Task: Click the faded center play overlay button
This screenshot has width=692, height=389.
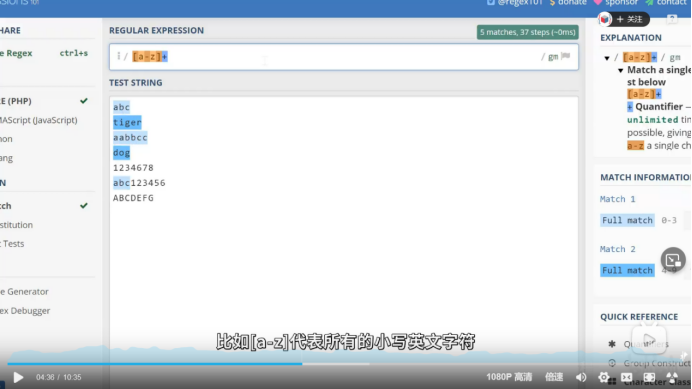Action: [649, 340]
